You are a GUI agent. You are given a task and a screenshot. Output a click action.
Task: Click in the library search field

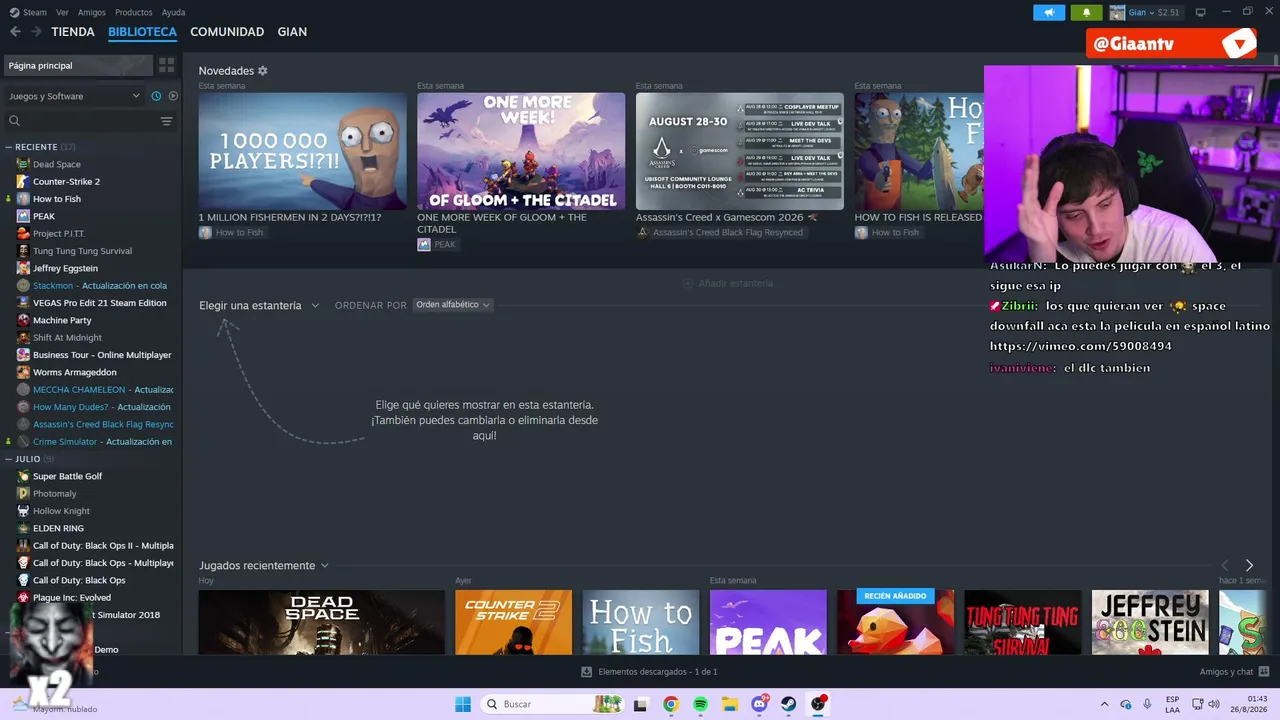80,121
